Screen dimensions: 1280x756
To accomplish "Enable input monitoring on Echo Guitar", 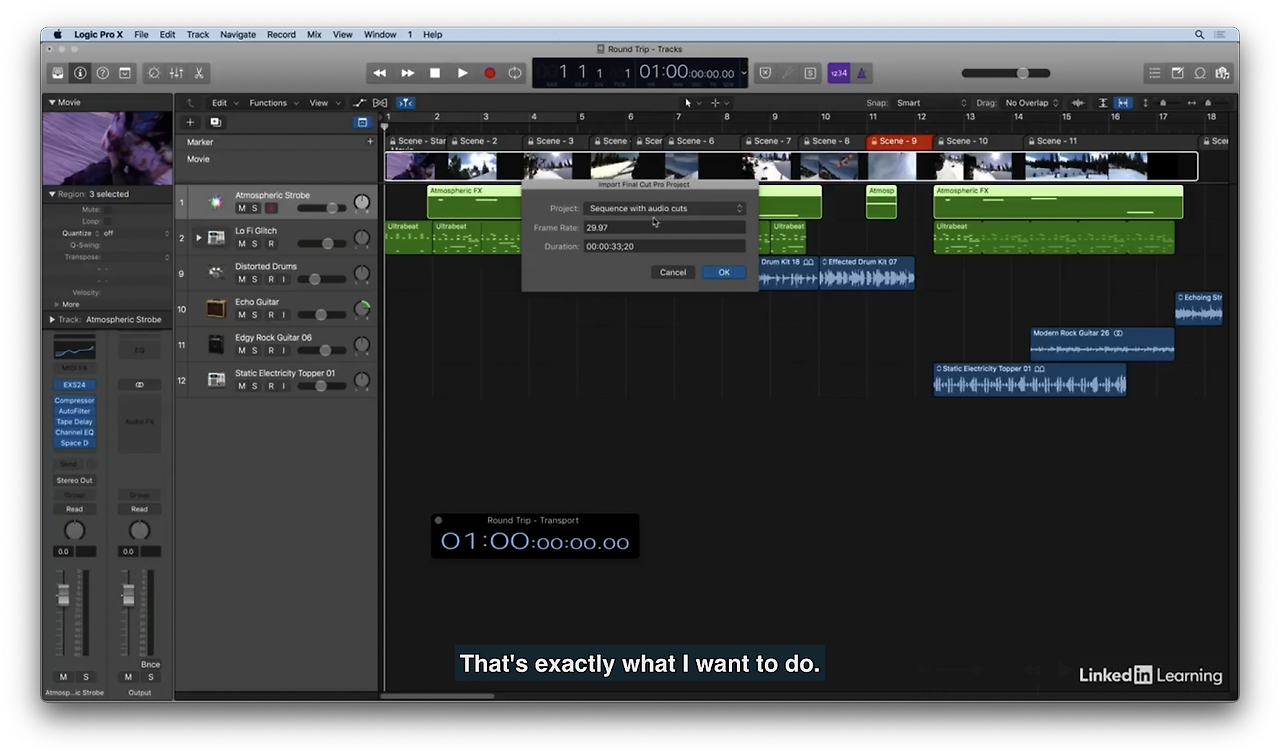I will (284, 315).
